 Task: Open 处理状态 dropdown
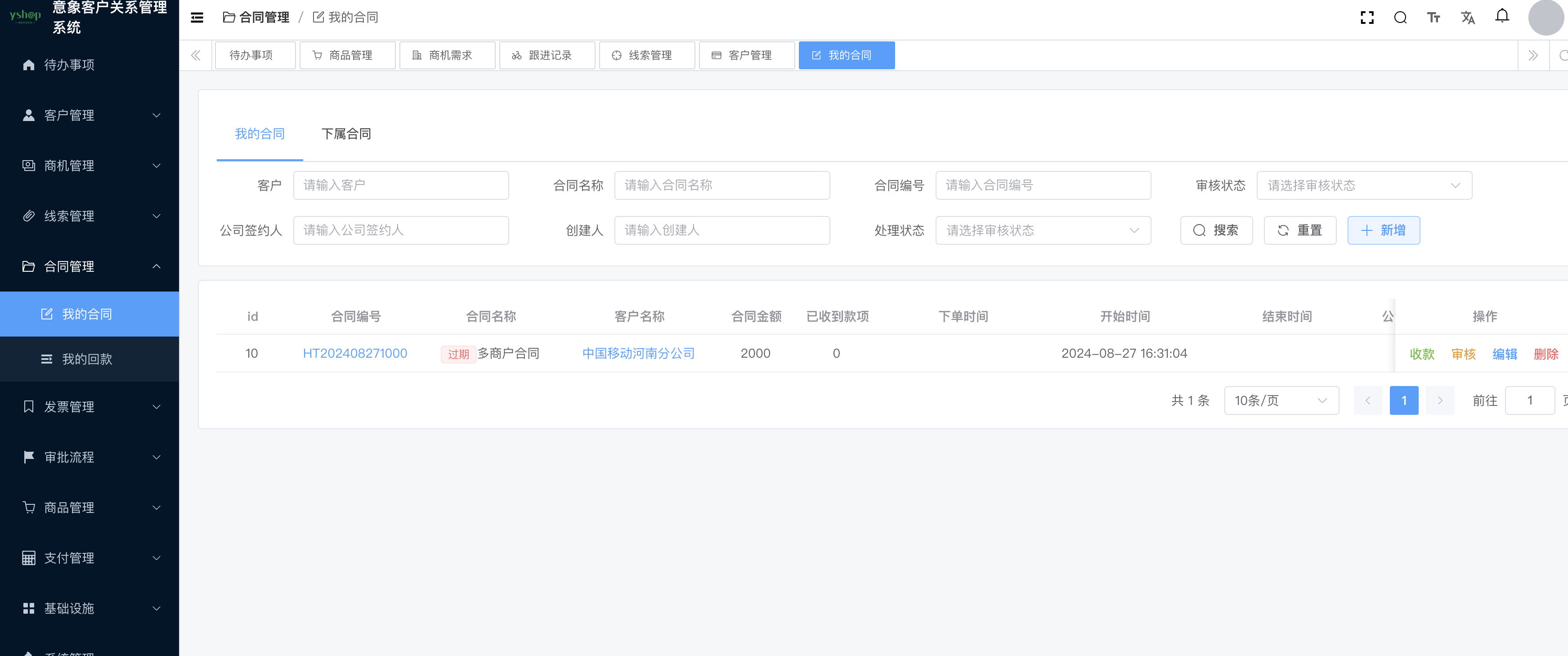pyautogui.click(x=1042, y=230)
